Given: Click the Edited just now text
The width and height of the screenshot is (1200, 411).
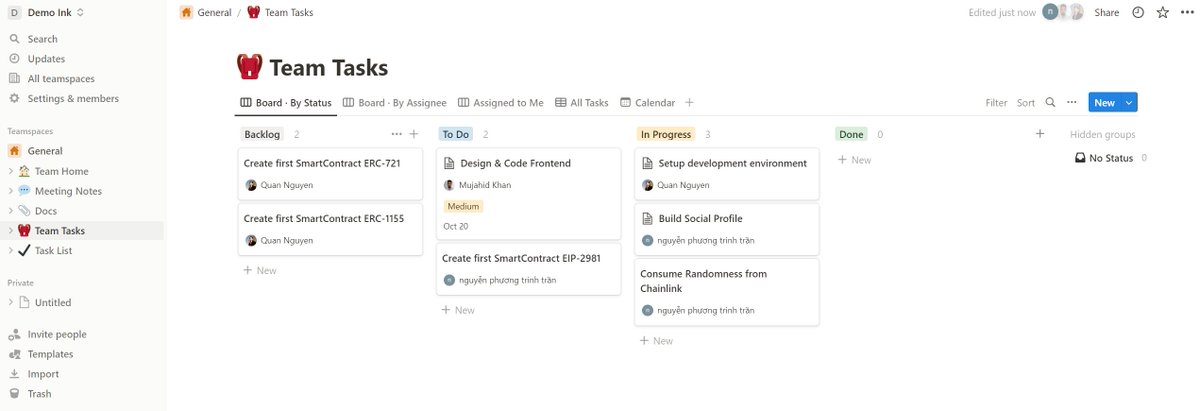Looking at the screenshot, I should [1002, 13].
